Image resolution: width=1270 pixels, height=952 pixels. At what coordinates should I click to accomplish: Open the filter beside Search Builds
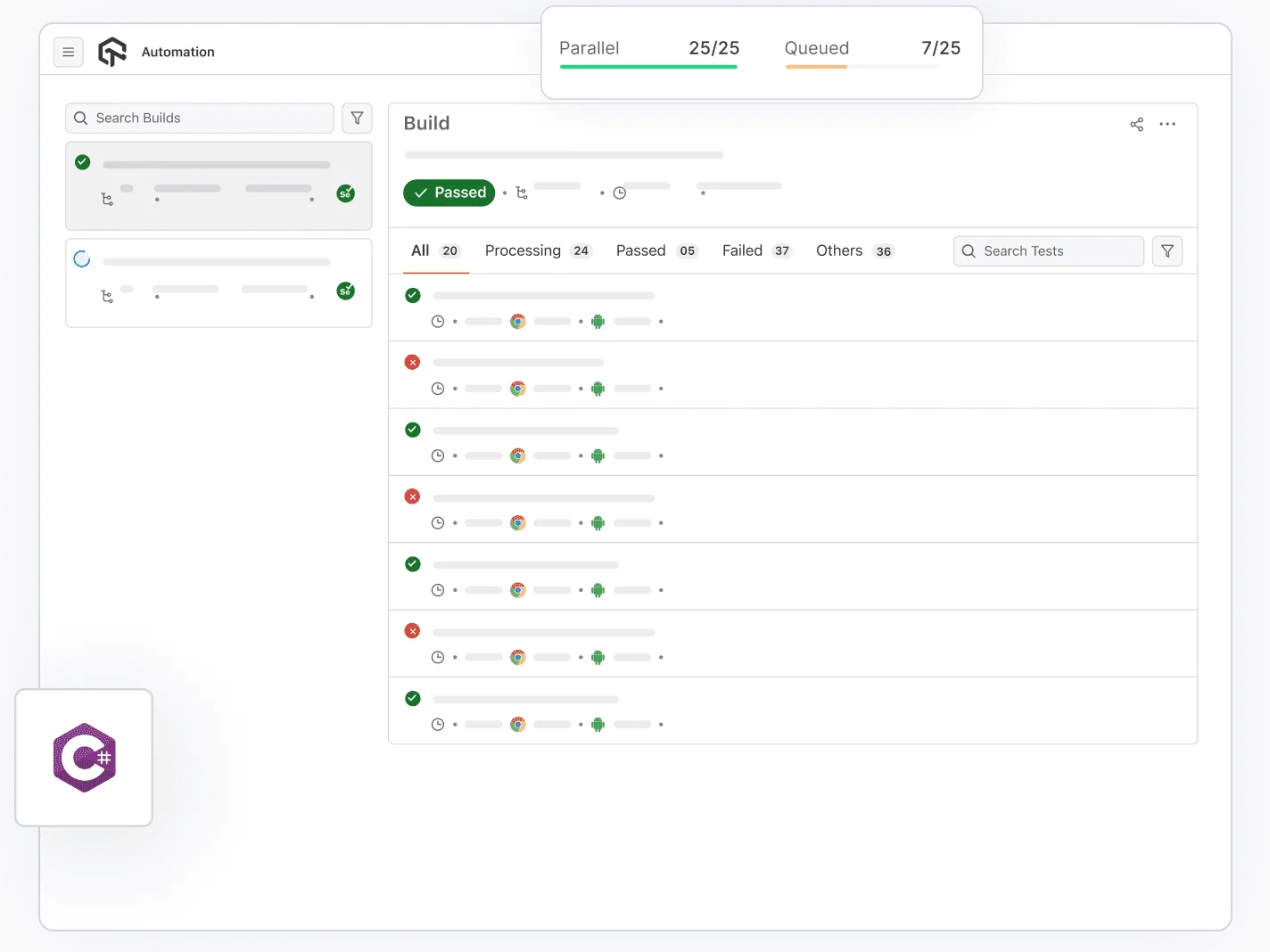point(357,118)
